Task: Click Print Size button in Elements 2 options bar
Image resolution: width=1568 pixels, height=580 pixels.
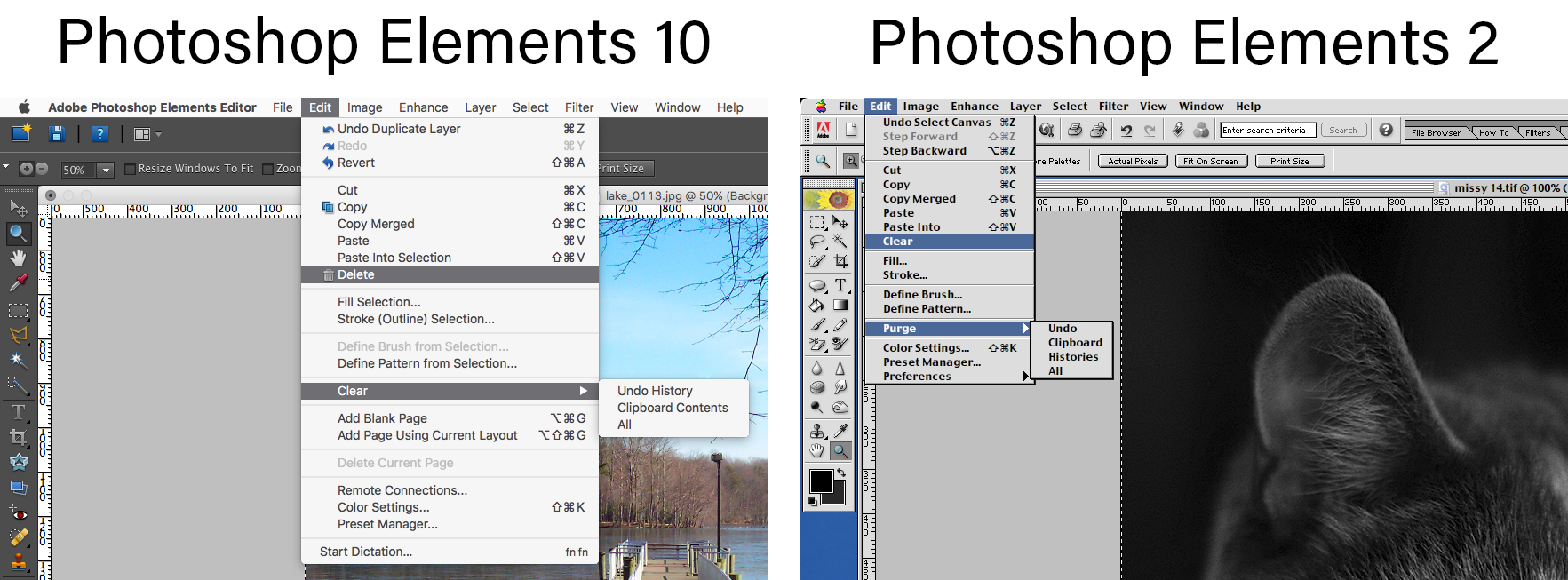Action: (x=1290, y=161)
